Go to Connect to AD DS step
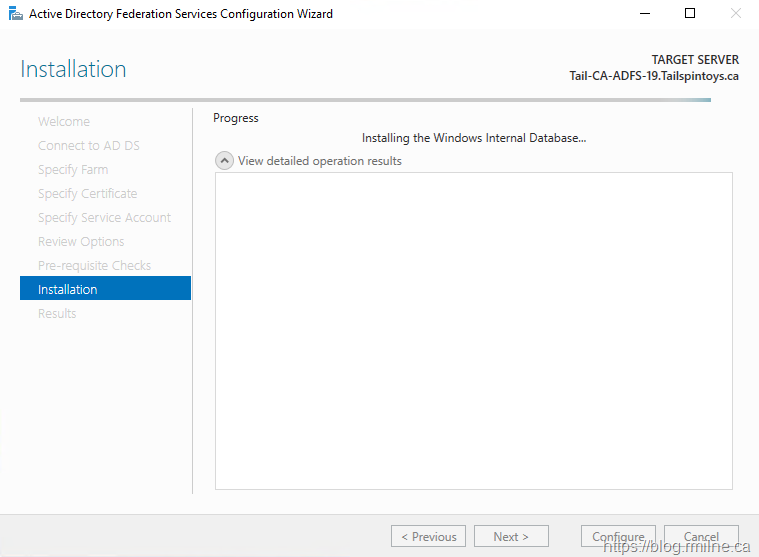 89,146
